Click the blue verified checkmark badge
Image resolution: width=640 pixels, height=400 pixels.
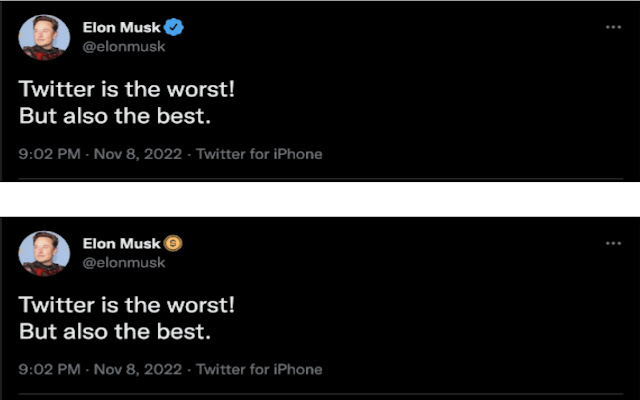[174, 27]
